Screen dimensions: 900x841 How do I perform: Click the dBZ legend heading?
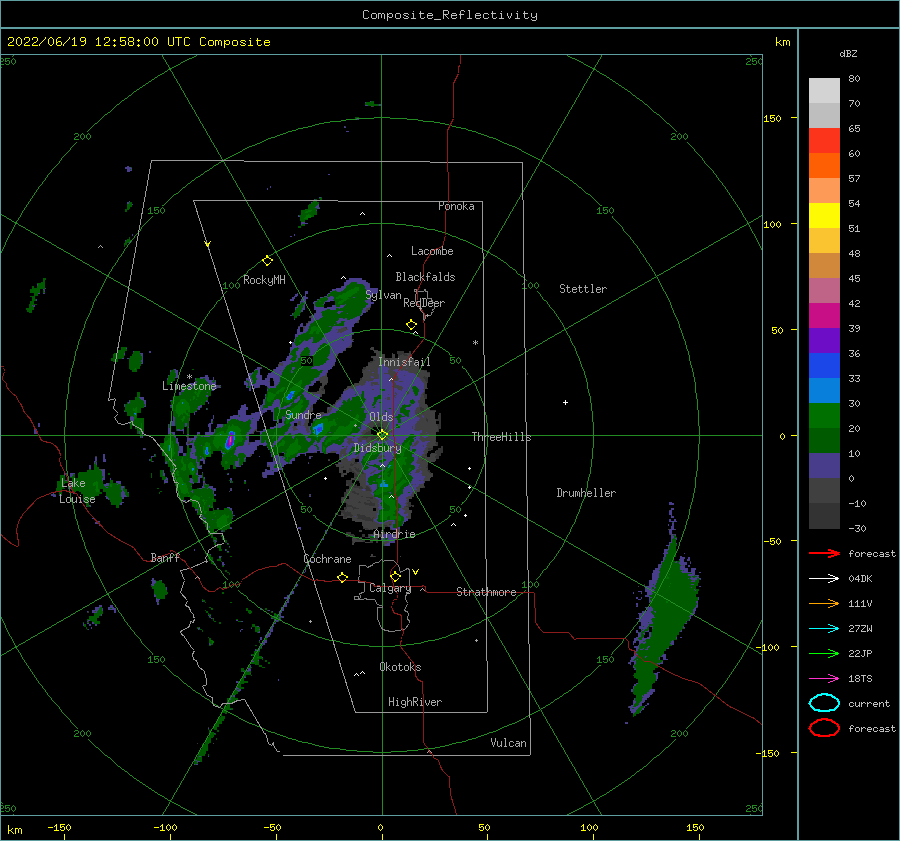[x=848, y=53]
